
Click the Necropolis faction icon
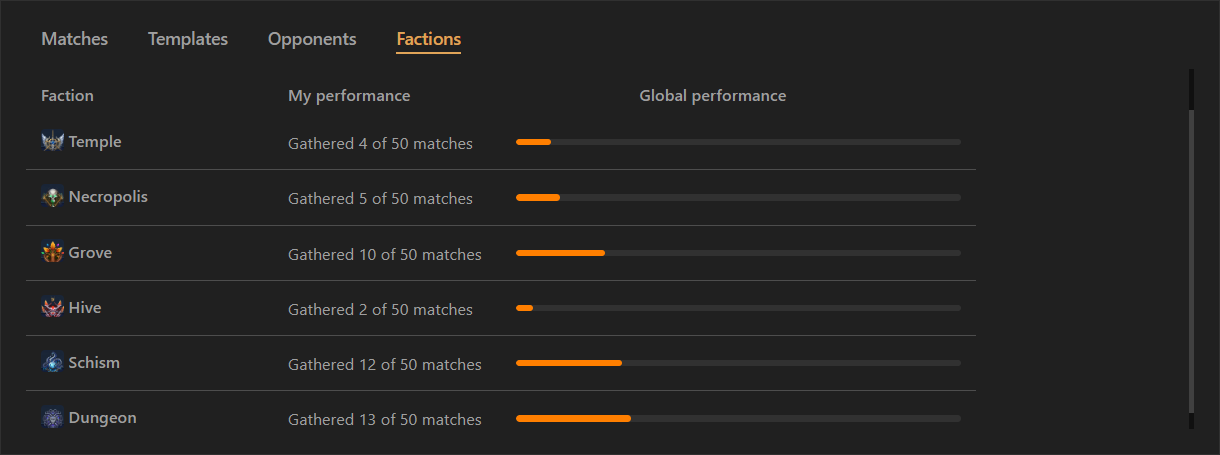tap(52, 197)
